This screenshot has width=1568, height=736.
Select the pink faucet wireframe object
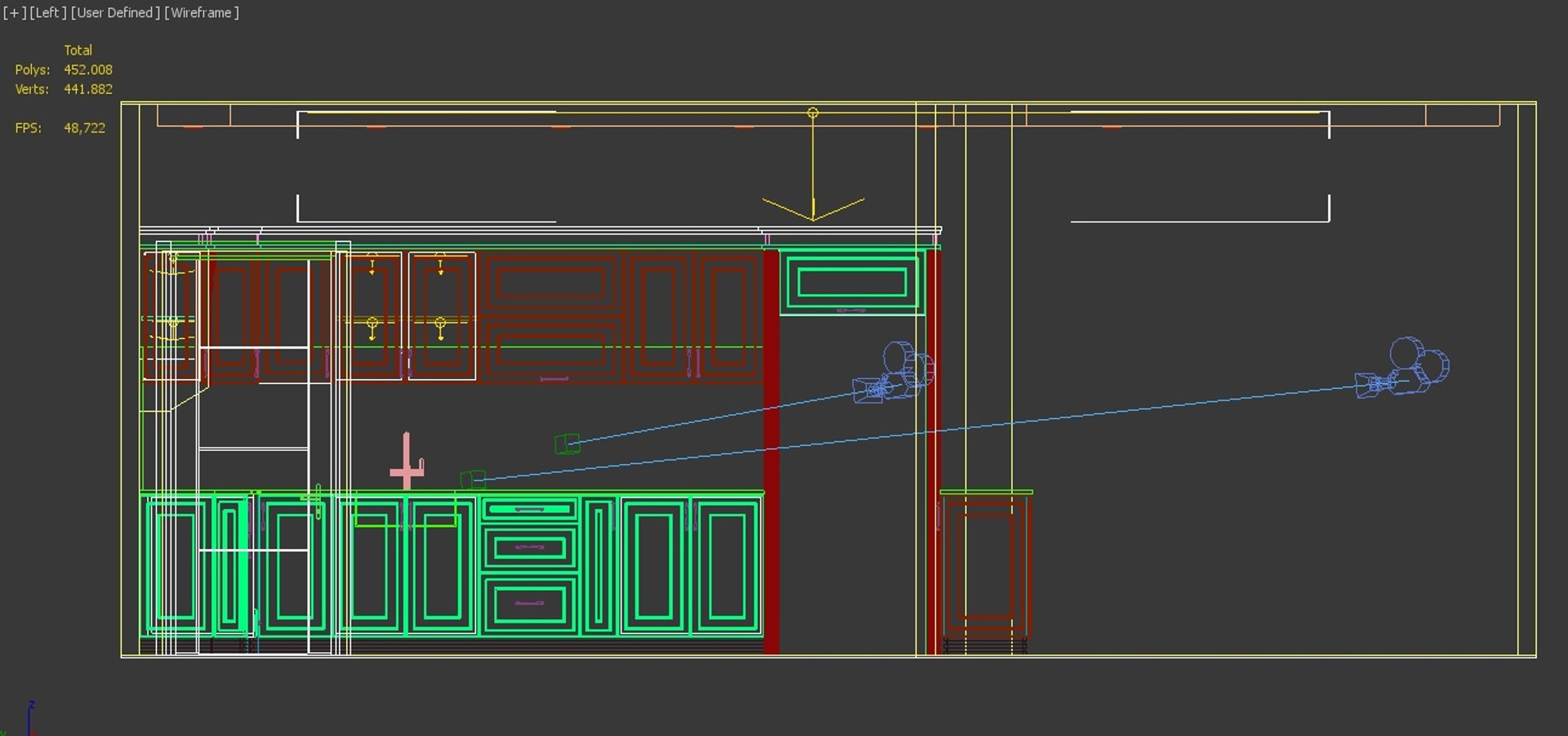407,461
